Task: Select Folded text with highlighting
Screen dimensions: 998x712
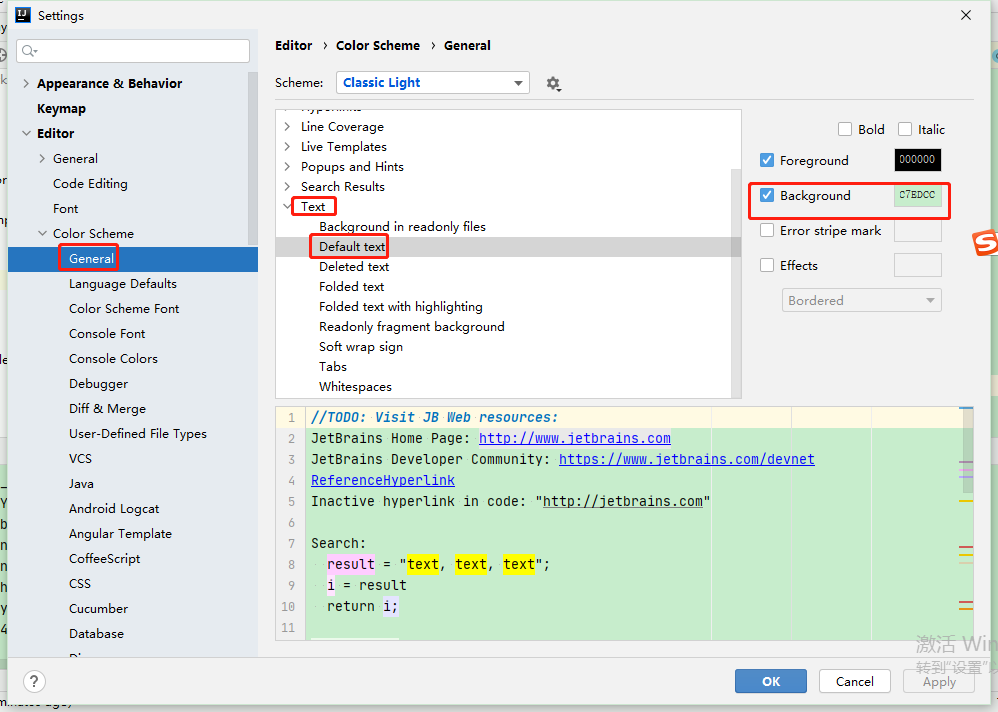Action: pos(401,307)
